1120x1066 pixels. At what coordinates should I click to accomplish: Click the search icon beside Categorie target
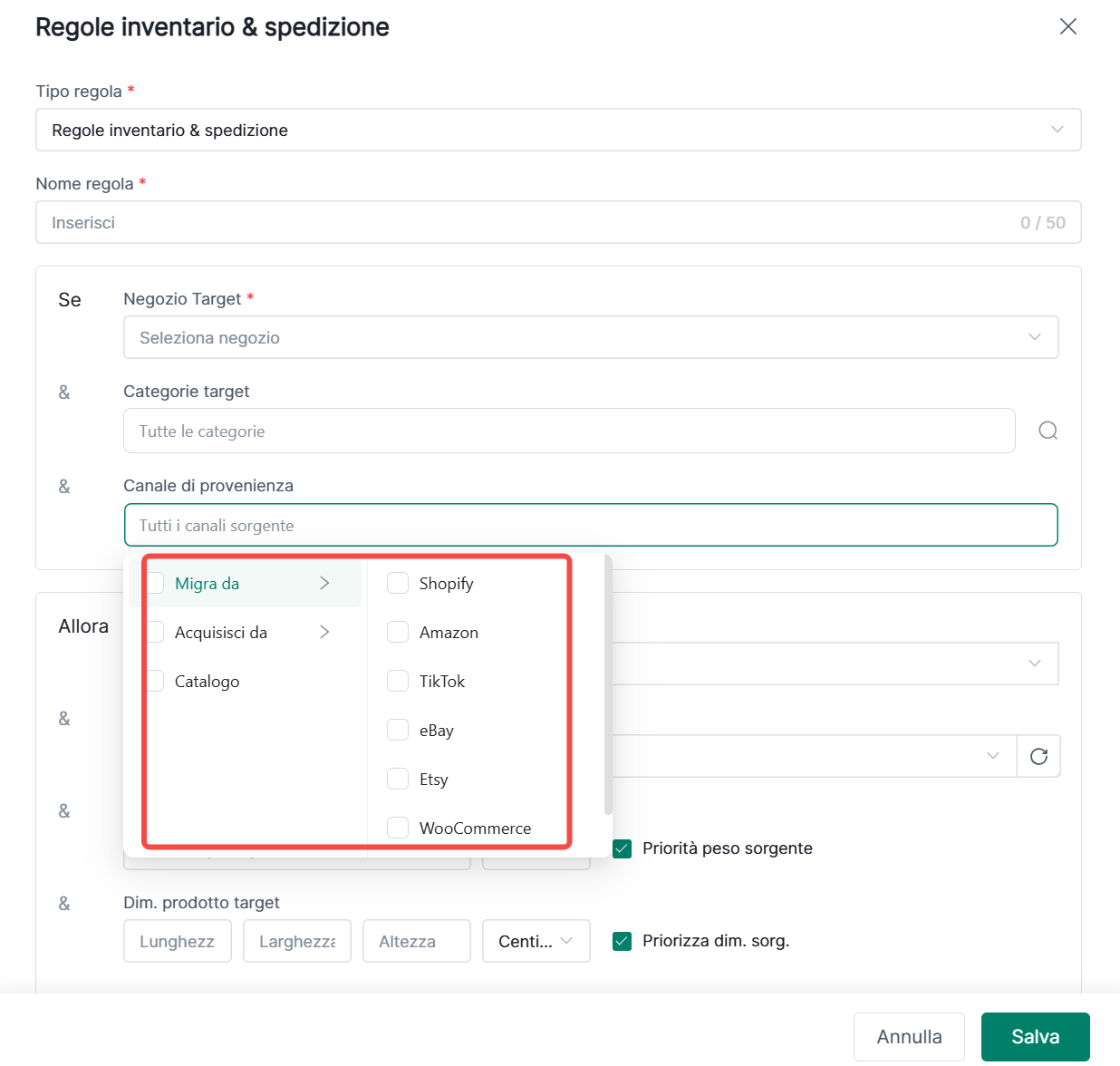click(1048, 431)
